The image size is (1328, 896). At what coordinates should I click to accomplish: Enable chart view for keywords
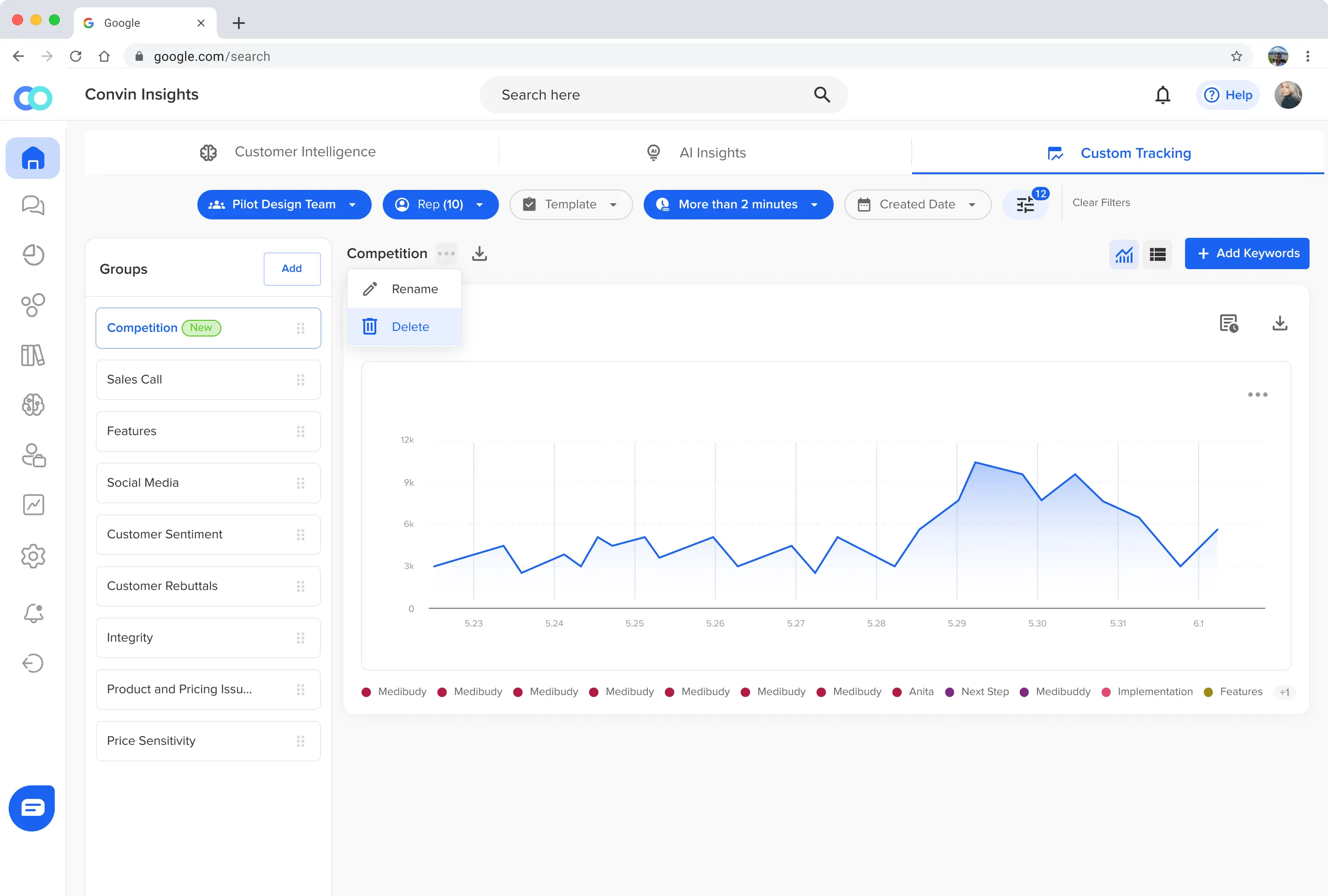(1124, 254)
